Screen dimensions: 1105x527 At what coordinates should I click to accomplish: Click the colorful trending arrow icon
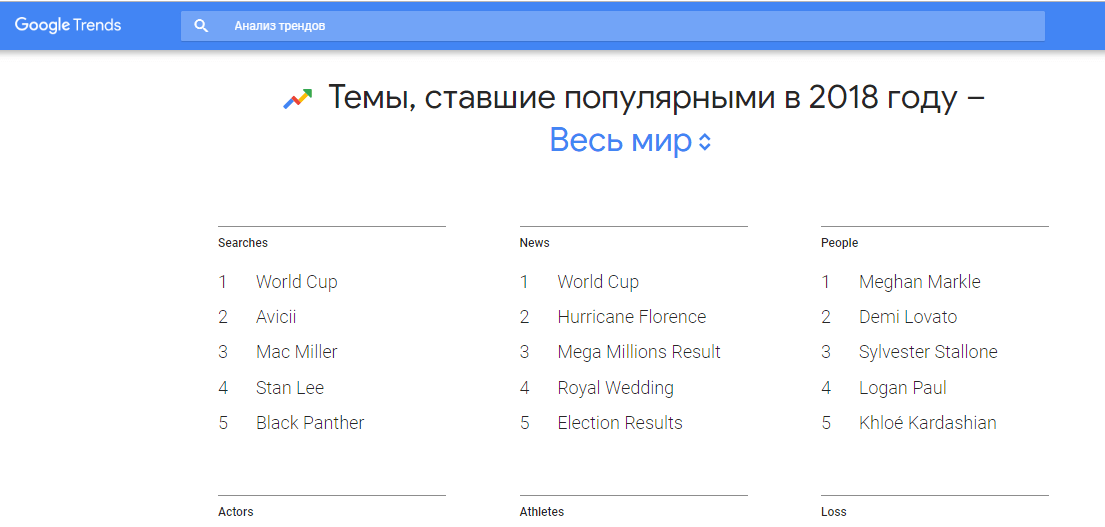298,99
